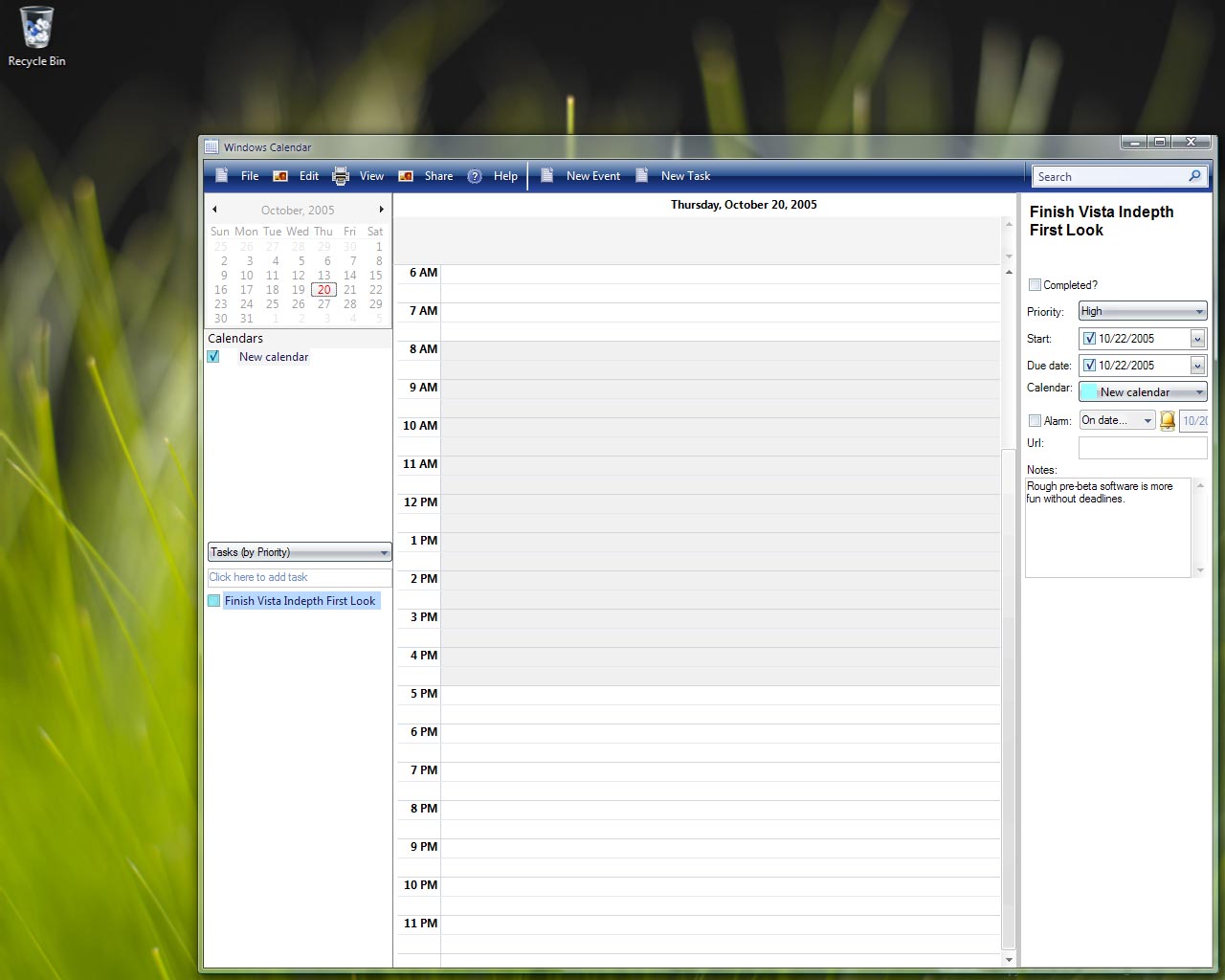Click the alarm date field
This screenshot has height=980, width=1225.
click(x=1193, y=420)
